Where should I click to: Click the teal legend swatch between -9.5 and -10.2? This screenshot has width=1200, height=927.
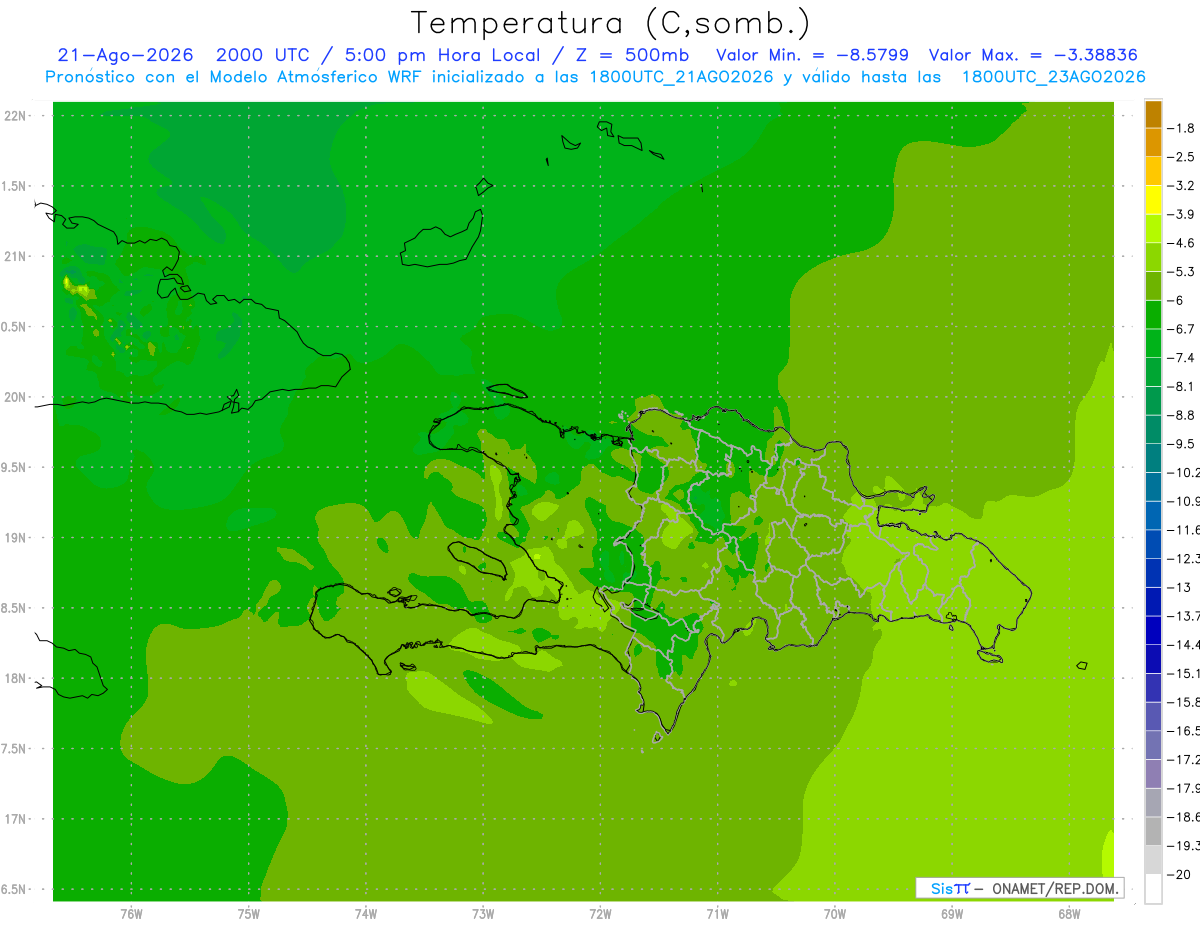click(1153, 458)
